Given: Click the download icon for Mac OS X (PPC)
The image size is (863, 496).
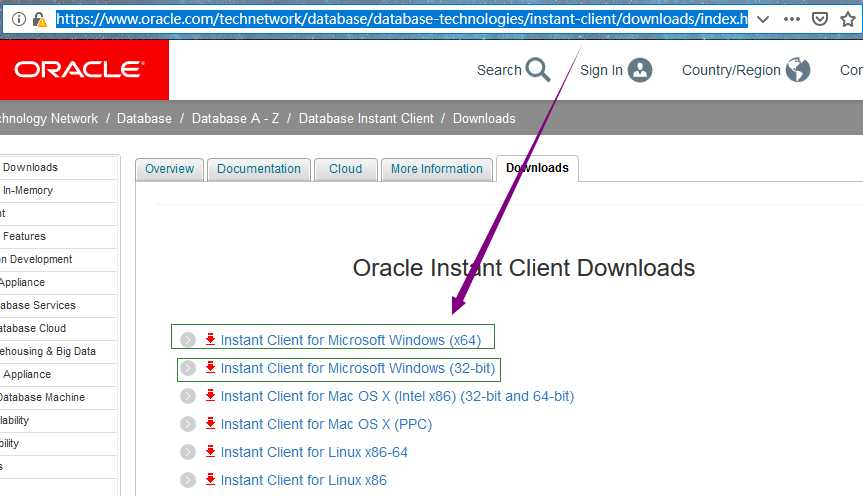Looking at the screenshot, I should [210, 423].
